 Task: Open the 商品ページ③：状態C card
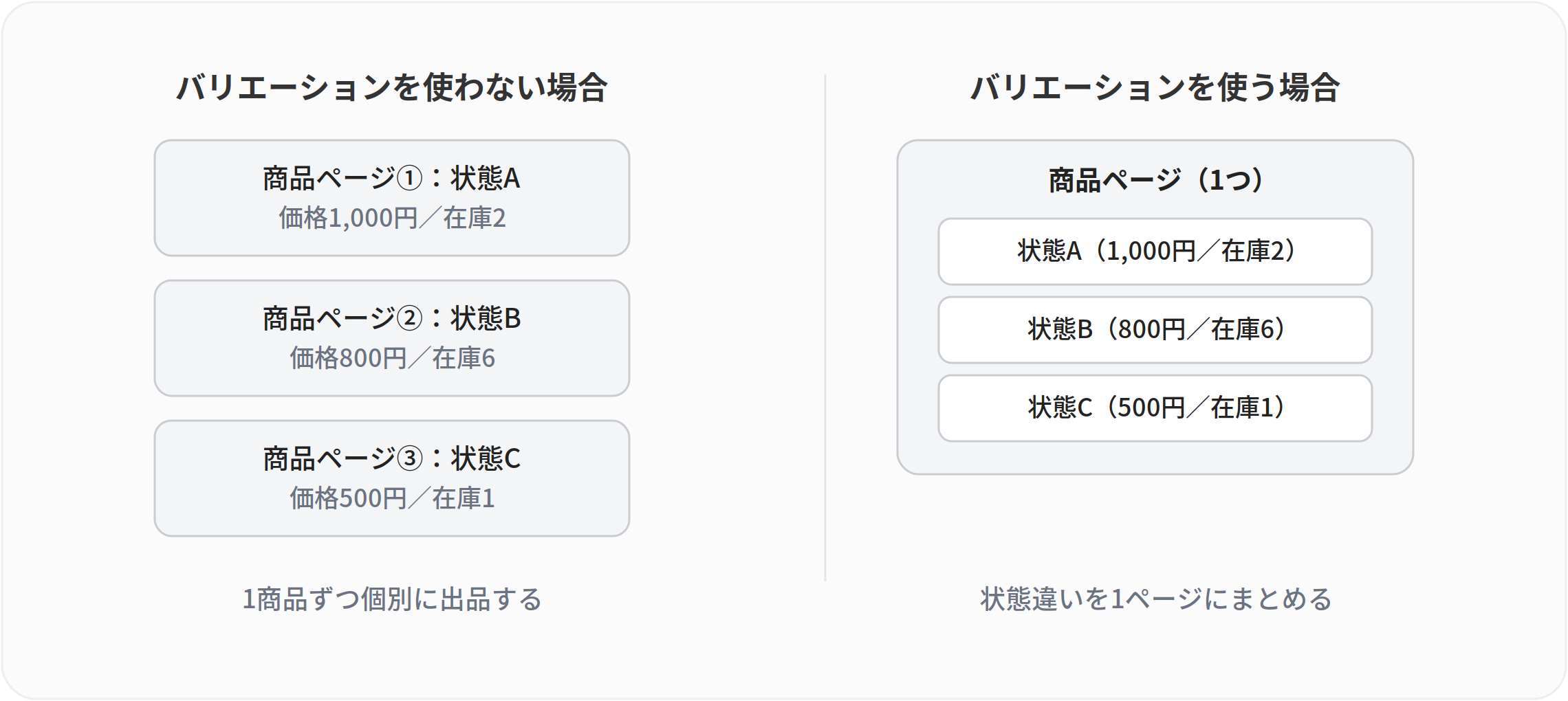point(392,478)
